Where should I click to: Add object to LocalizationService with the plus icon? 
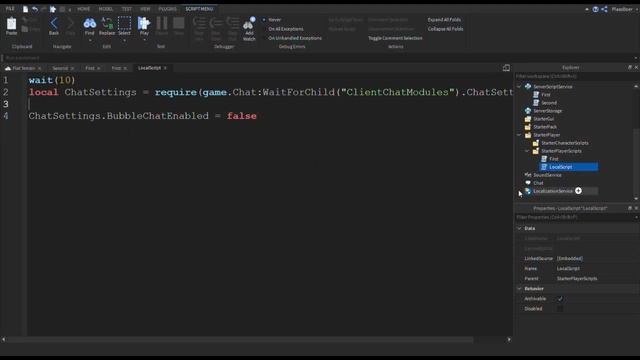(578, 191)
